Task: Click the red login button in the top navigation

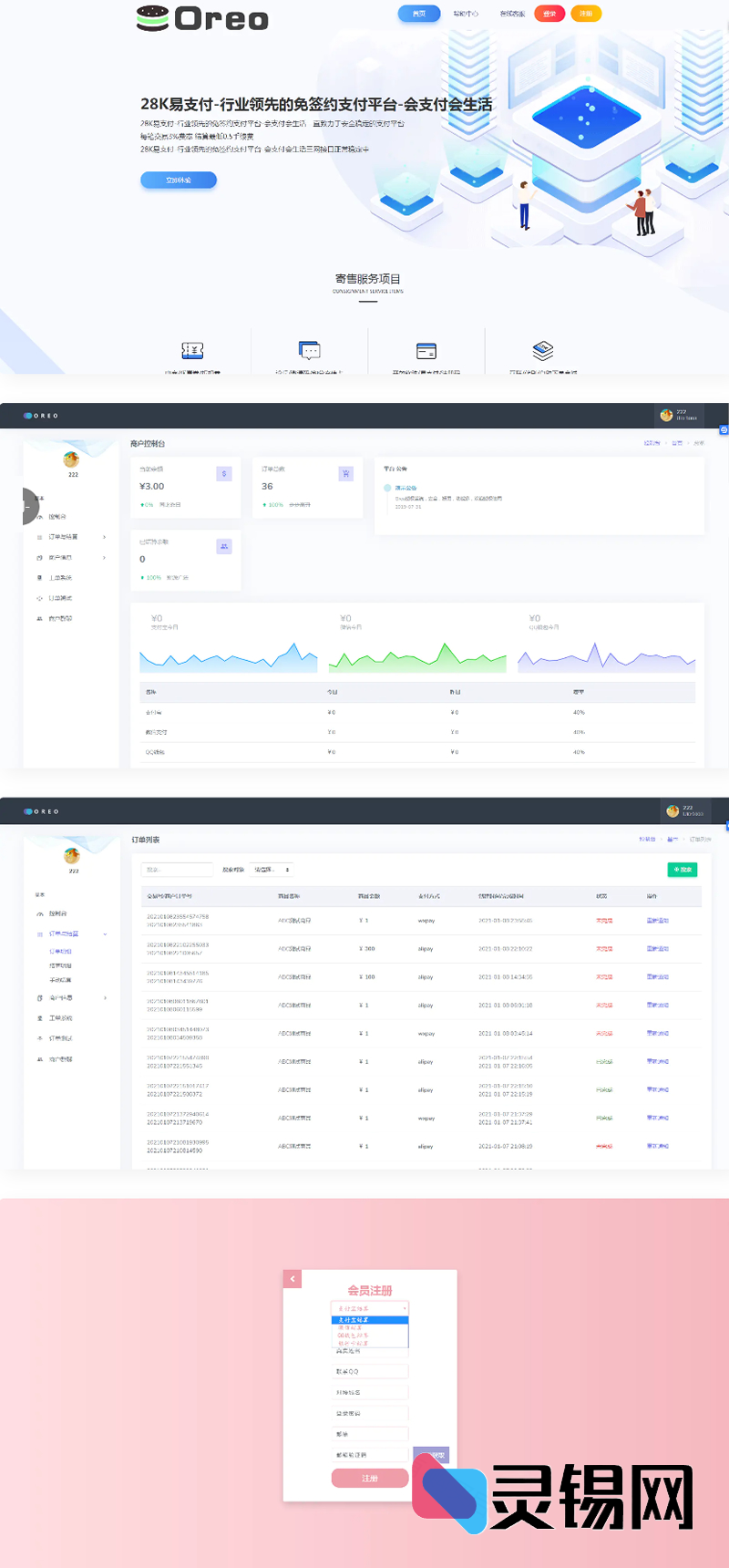Action: (549, 14)
